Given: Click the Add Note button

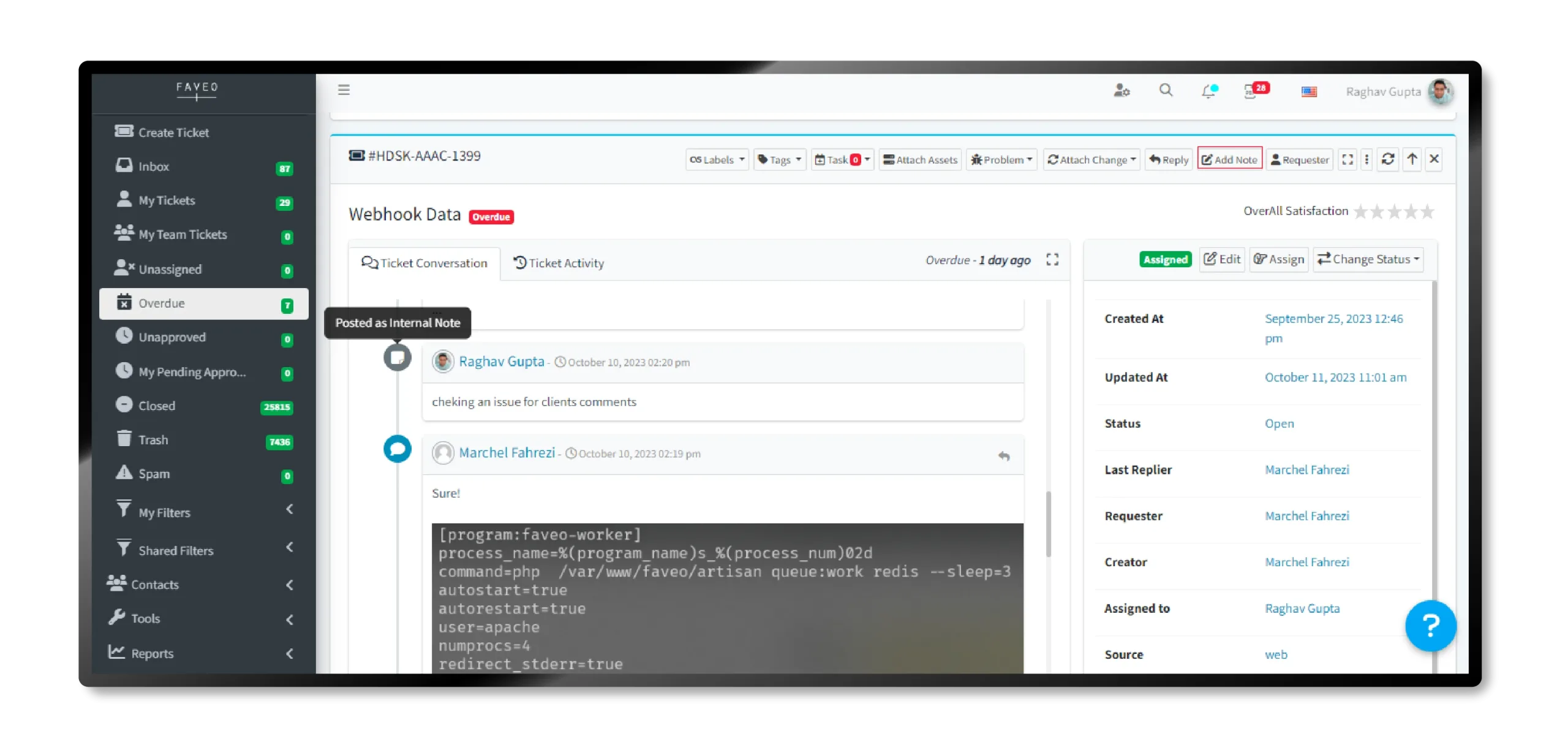Looking at the screenshot, I should point(1229,160).
